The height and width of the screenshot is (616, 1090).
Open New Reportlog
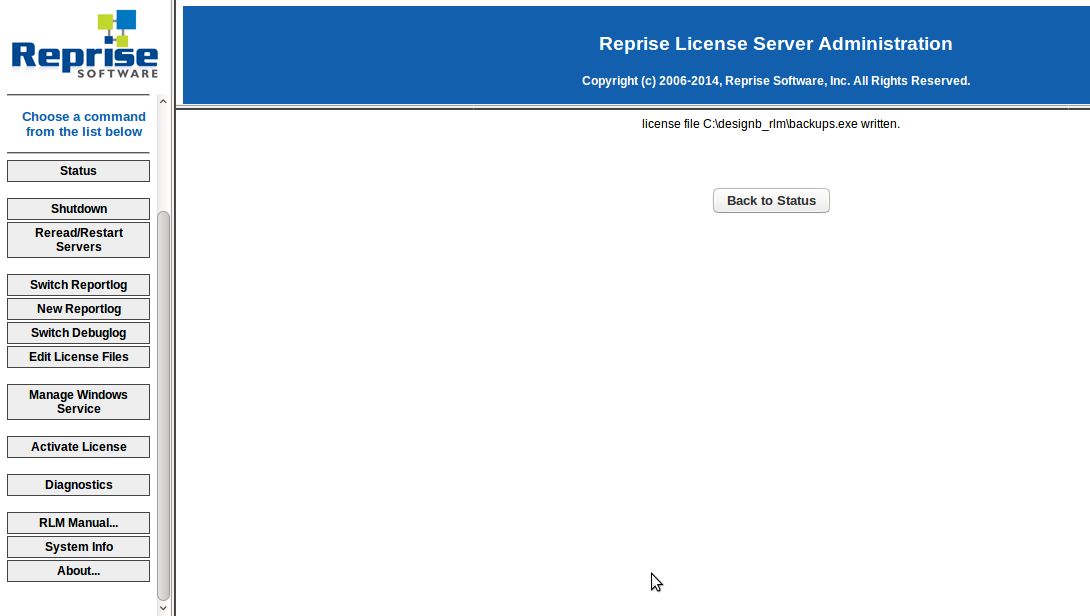(x=79, y=309)
